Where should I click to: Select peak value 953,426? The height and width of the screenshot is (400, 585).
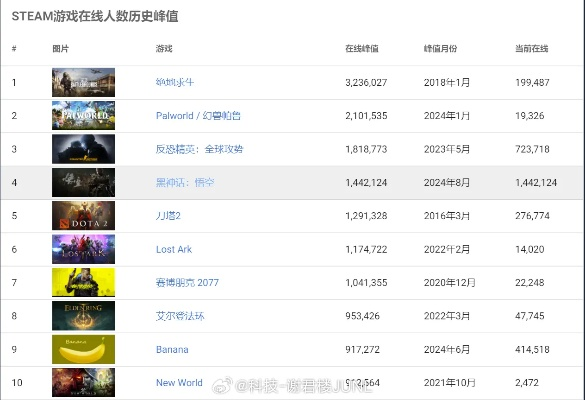click(x=363, y=316)
